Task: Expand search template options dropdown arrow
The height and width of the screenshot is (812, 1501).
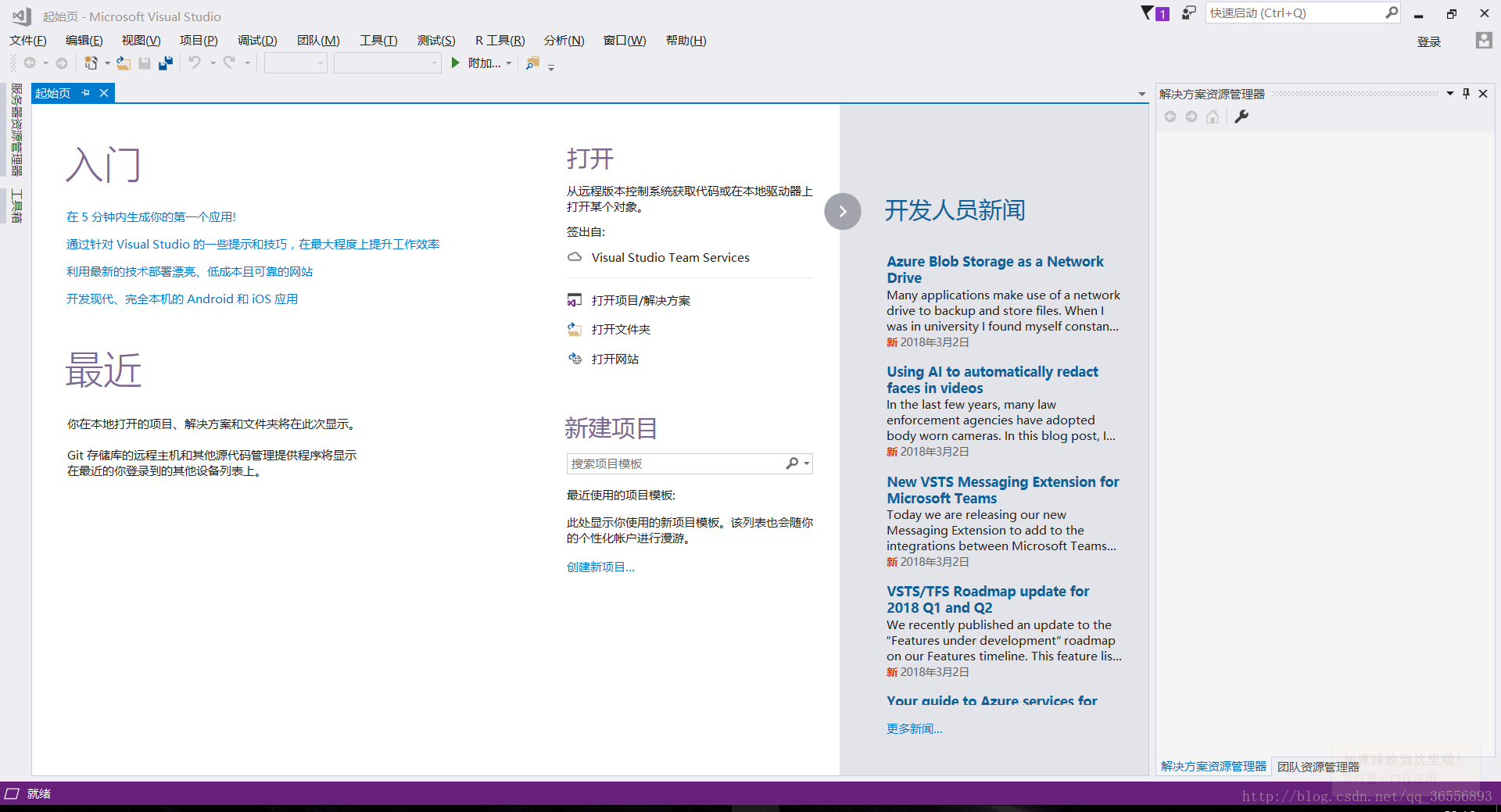Action: [x=807, y=463]
